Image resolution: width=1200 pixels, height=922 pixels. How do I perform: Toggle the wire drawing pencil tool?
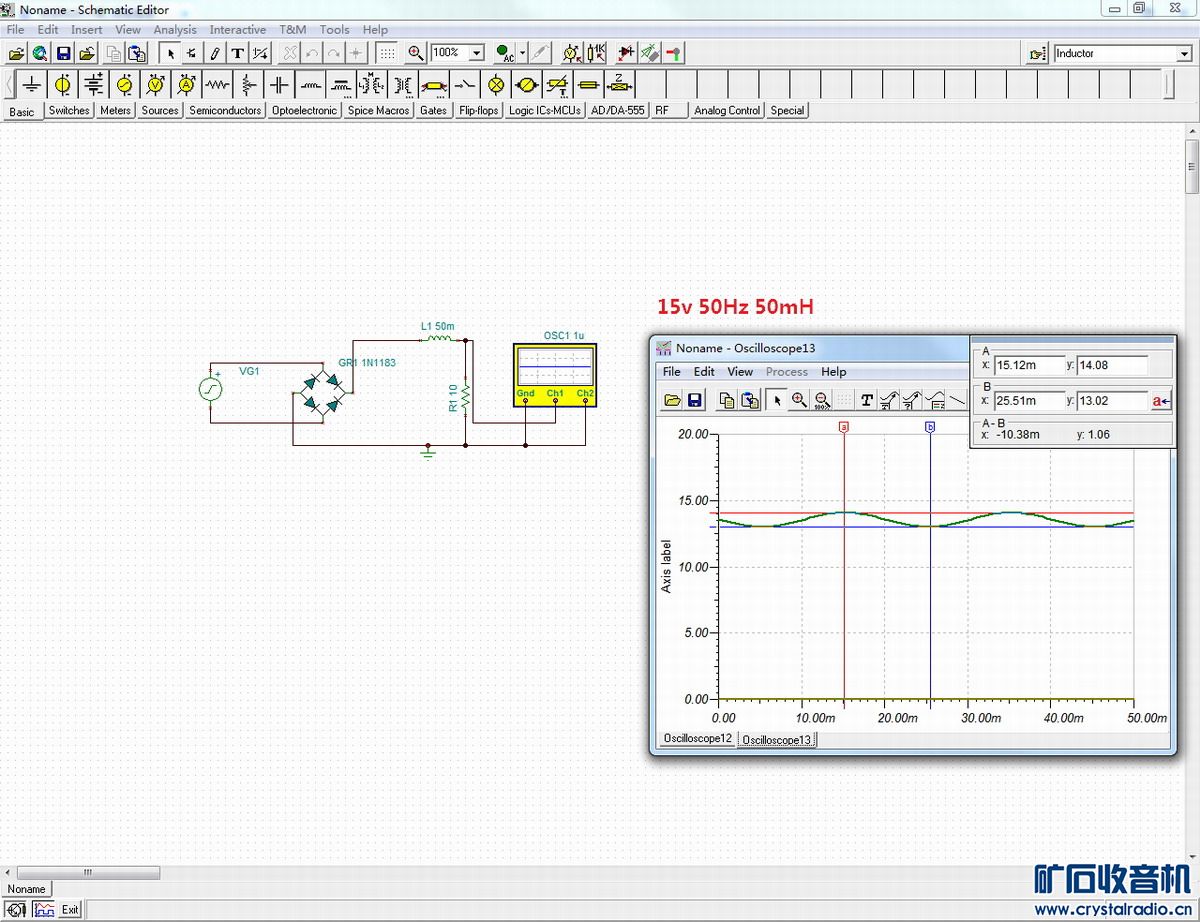click(x=214, y=53)
